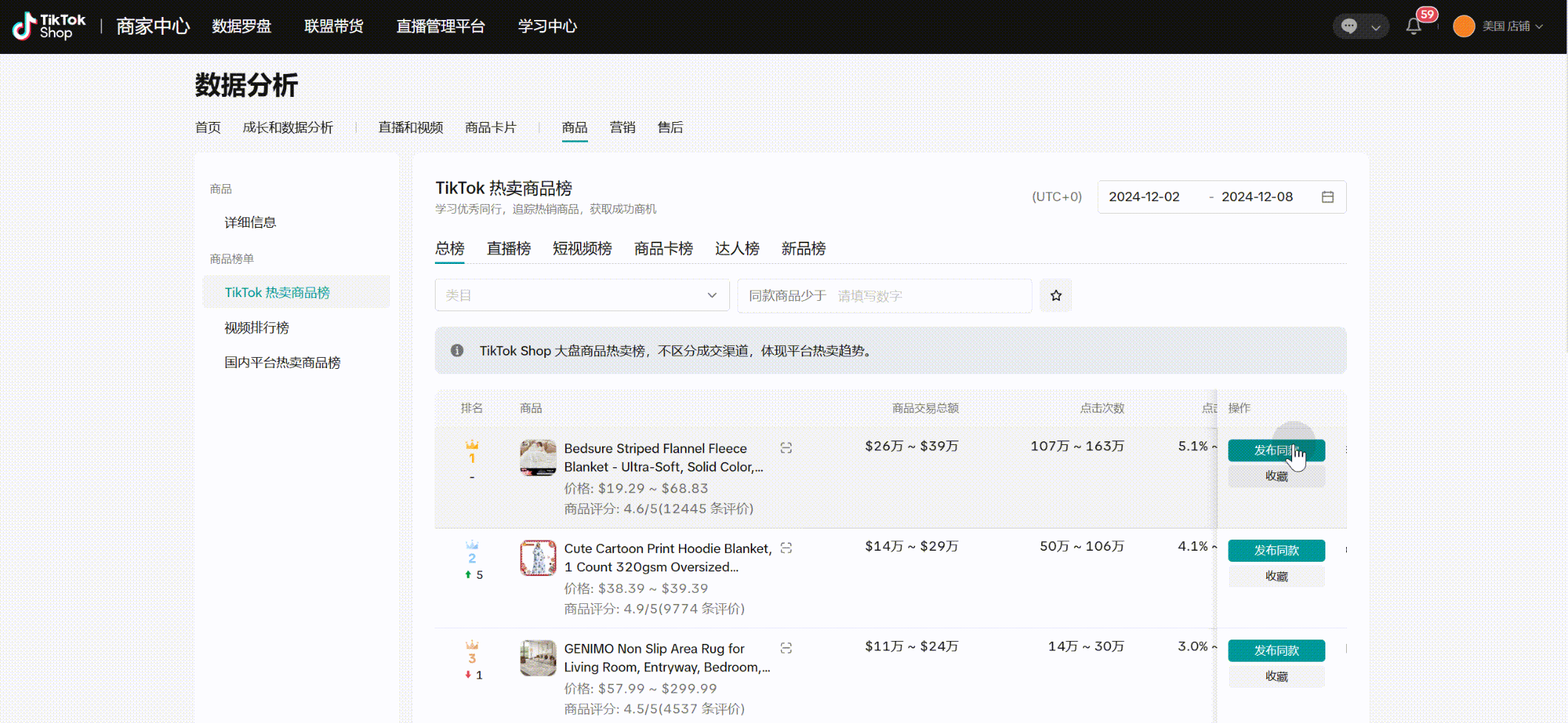The width and height of the screenshot is (1568, 723).
Task: Click 收藏 for the Bedsure blanket
Action: pos(1276,476)
